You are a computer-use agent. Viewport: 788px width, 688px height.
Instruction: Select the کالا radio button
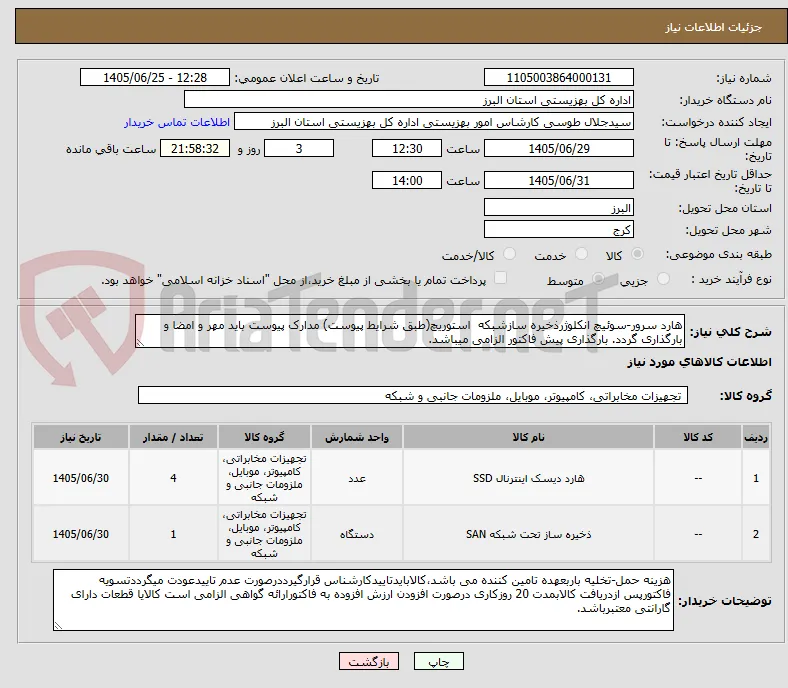click(637, 254)
